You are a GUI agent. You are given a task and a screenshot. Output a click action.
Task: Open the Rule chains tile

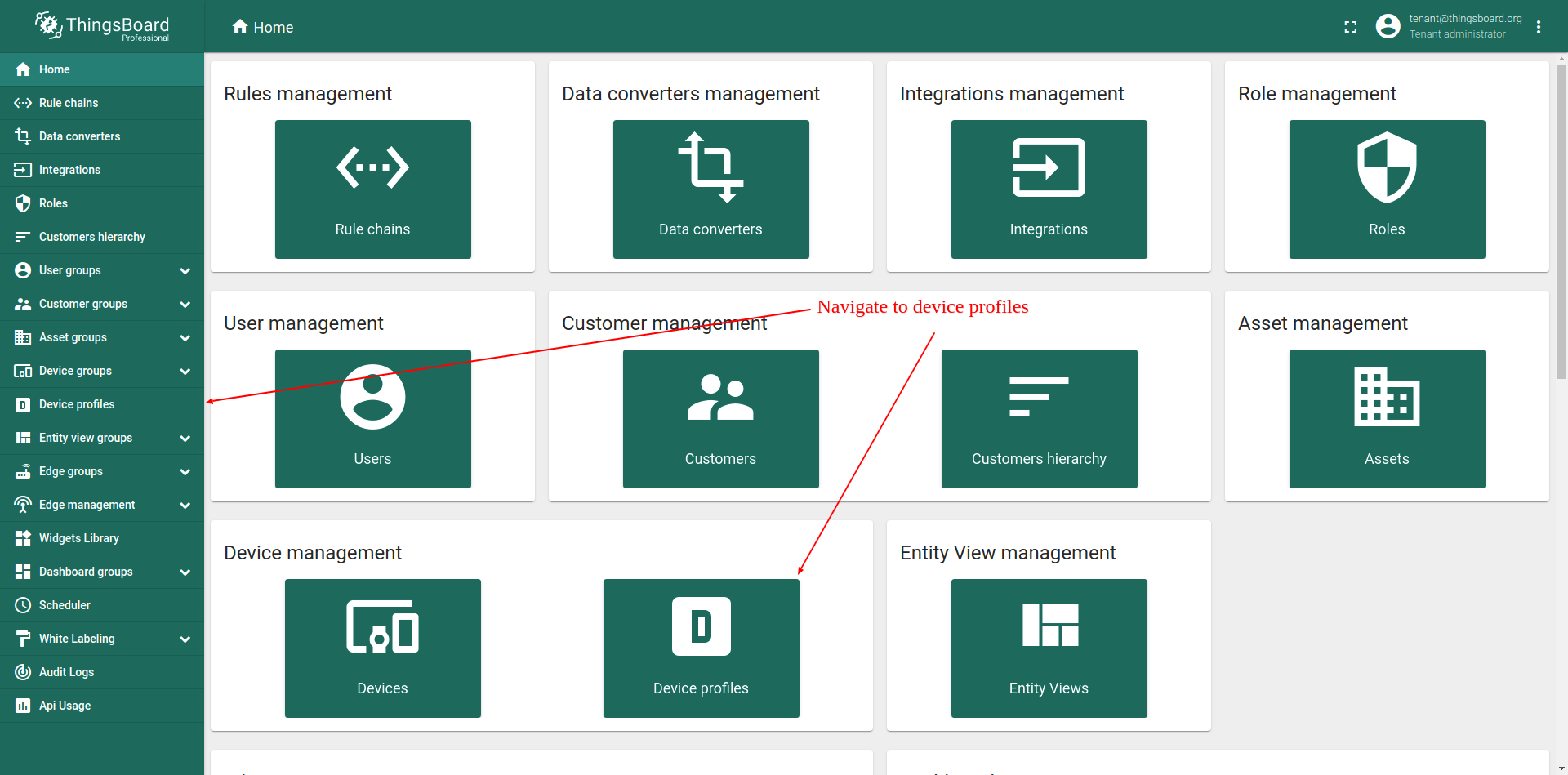point(373,189)
